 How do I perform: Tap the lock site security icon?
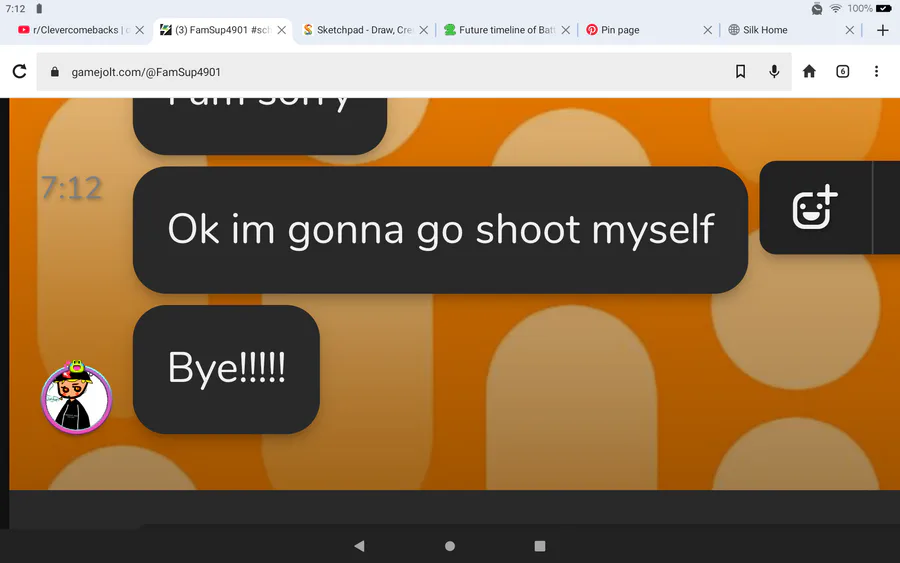click(55, 72)
